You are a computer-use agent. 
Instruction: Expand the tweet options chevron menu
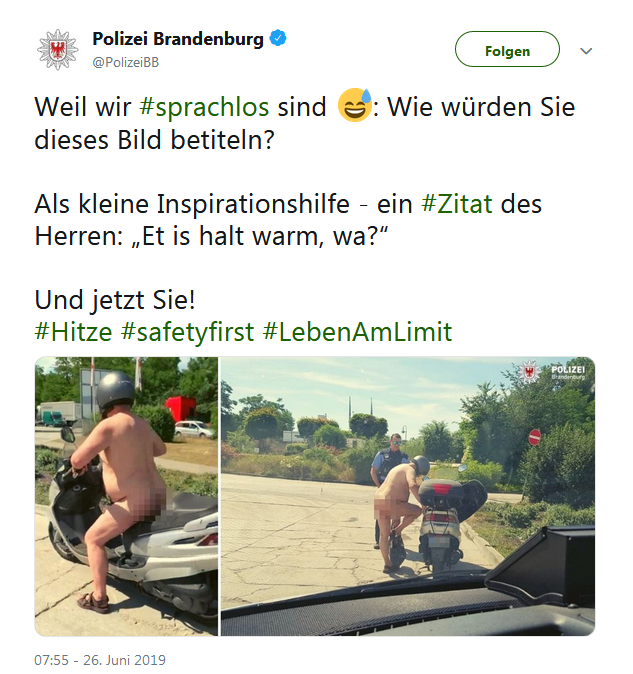coord(586,51)
